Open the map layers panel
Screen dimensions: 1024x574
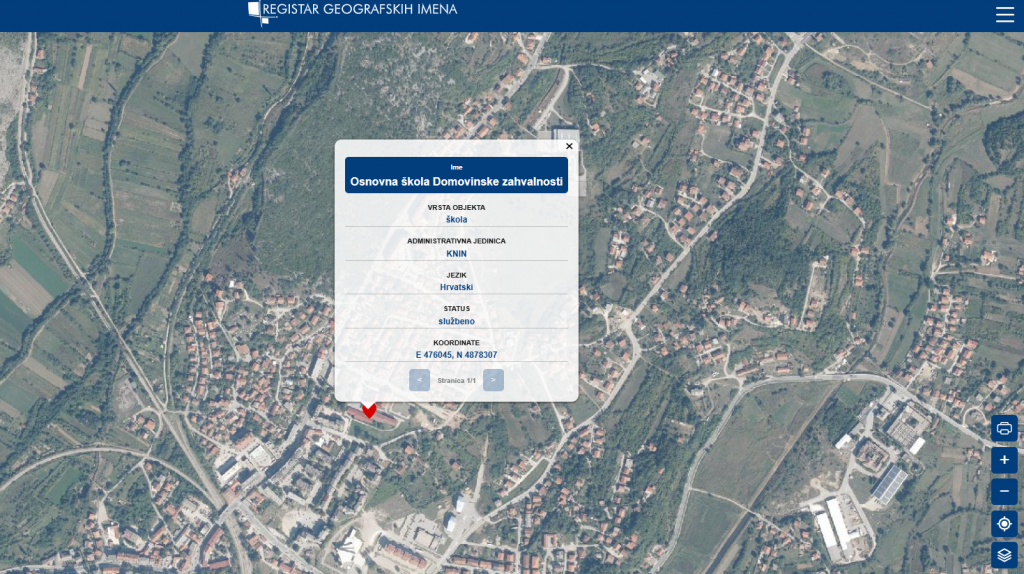tap(1004, 554)
